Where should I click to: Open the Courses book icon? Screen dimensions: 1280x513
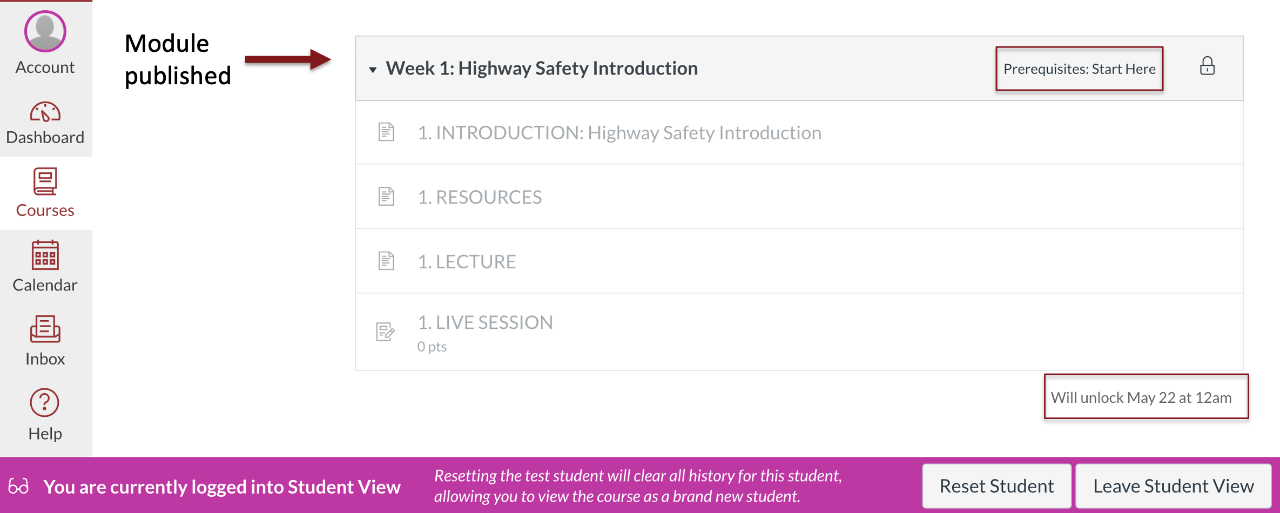point(45,183)
